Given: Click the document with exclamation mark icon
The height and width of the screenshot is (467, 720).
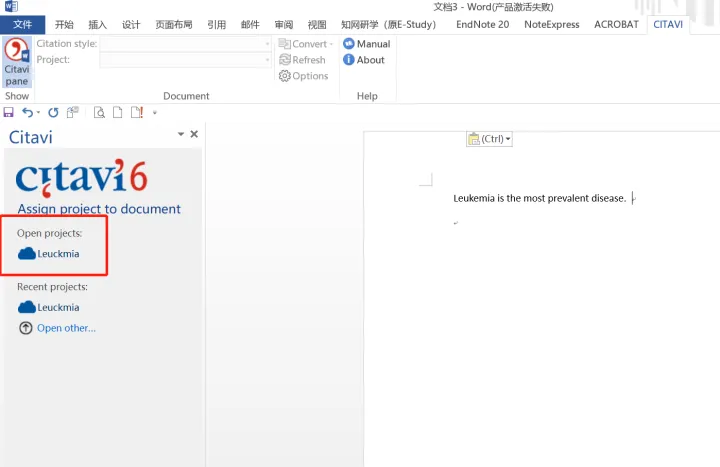Looking at the screenshot, I should (x=137, y=113).
